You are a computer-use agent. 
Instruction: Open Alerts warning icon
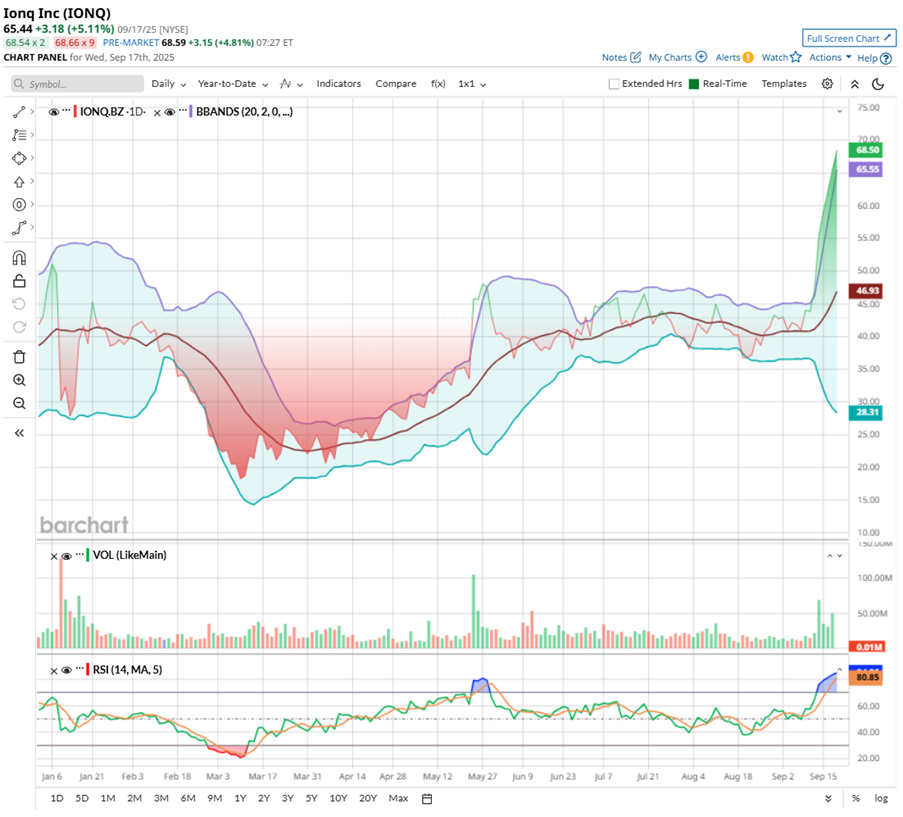tap(748, 57)
